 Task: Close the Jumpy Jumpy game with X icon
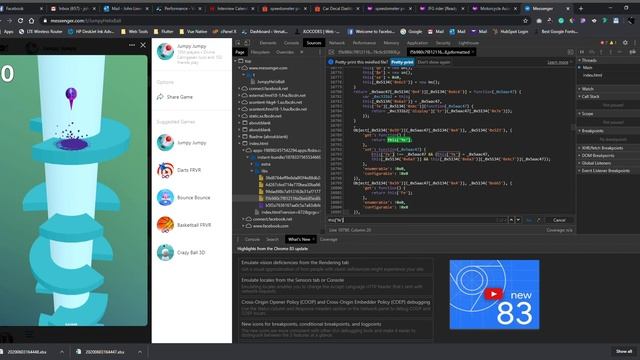pos(143,45)
